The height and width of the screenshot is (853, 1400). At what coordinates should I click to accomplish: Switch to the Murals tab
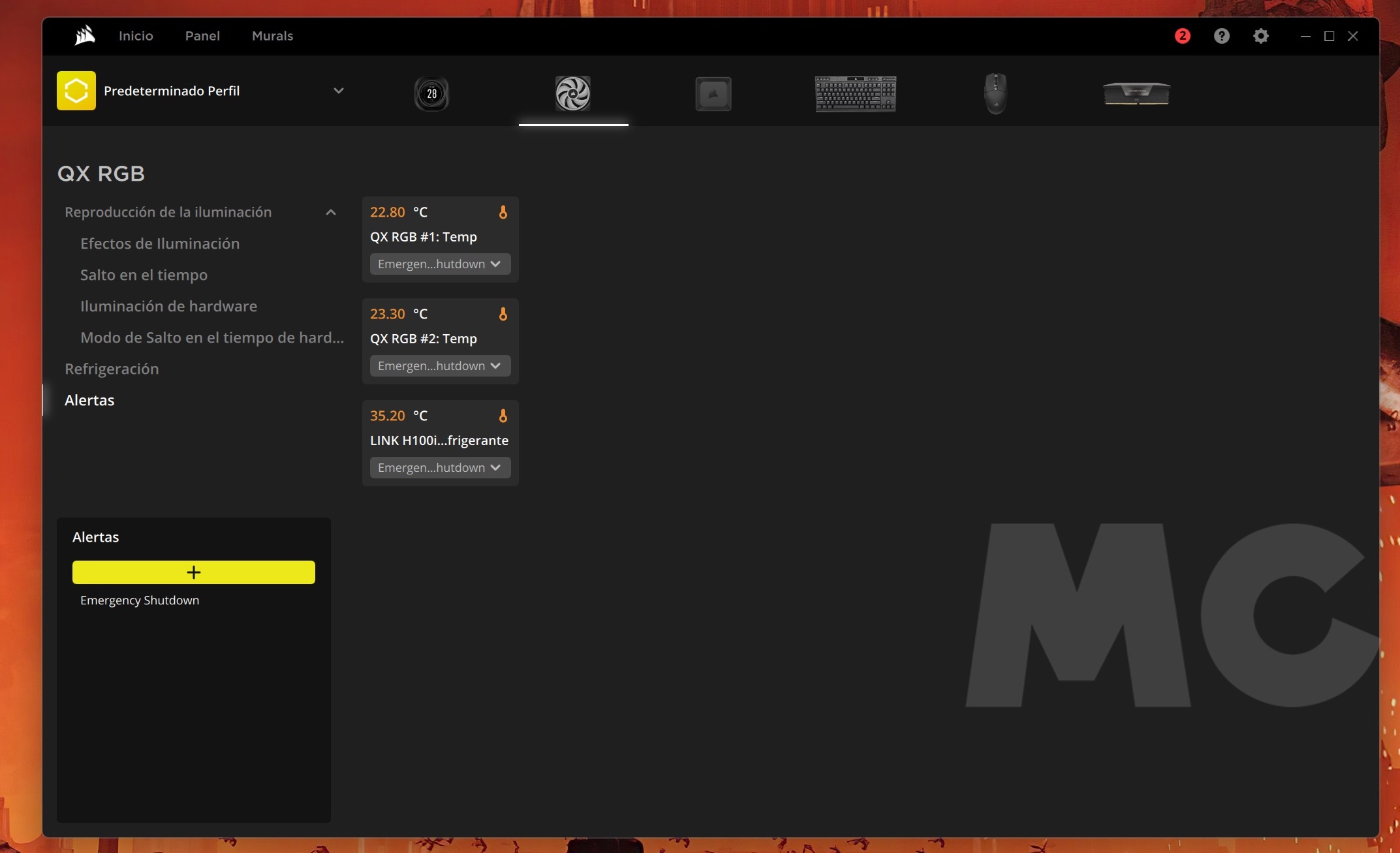(272, 36)
